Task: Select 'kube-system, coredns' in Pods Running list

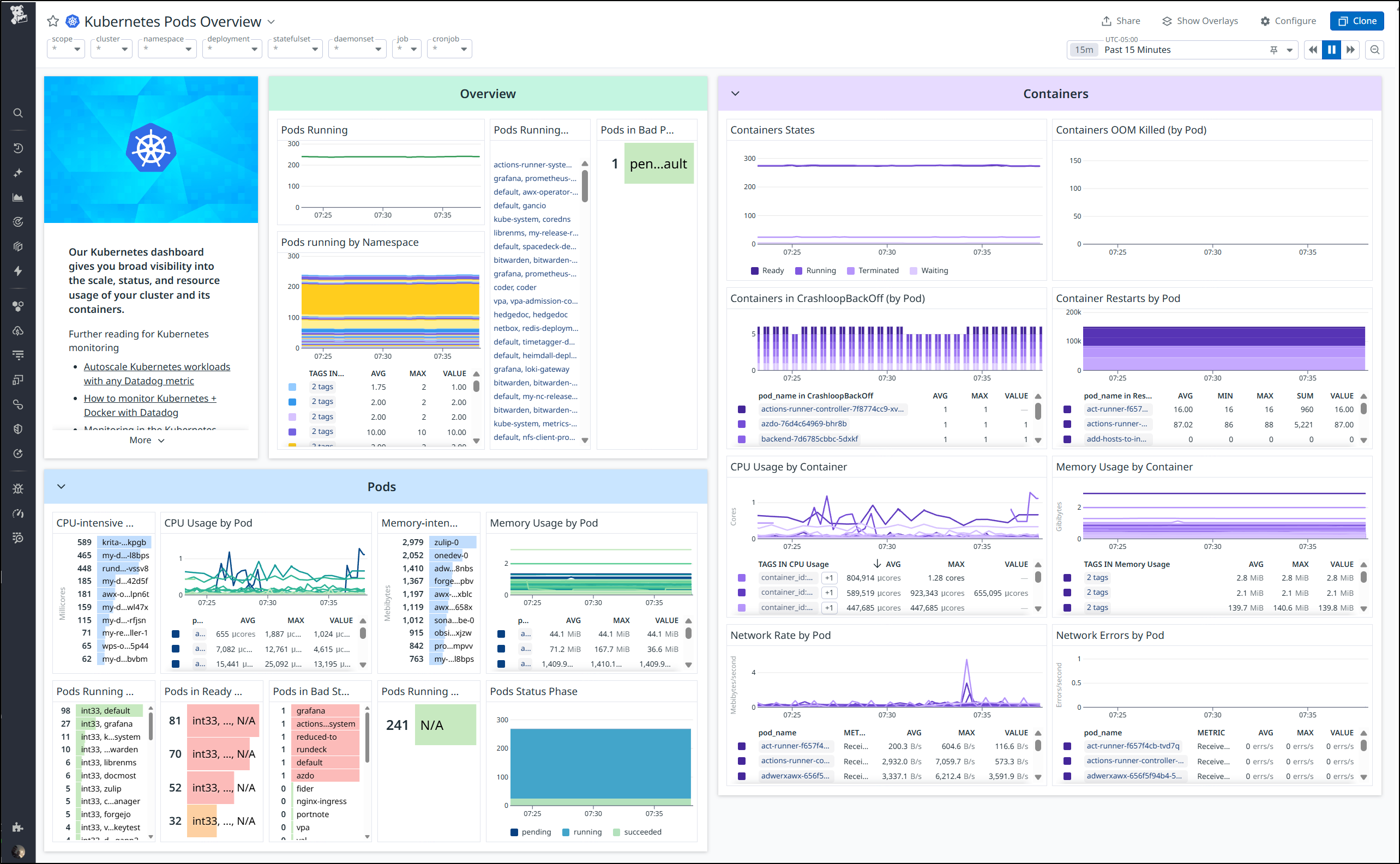Action: click(x=532, y=219)
